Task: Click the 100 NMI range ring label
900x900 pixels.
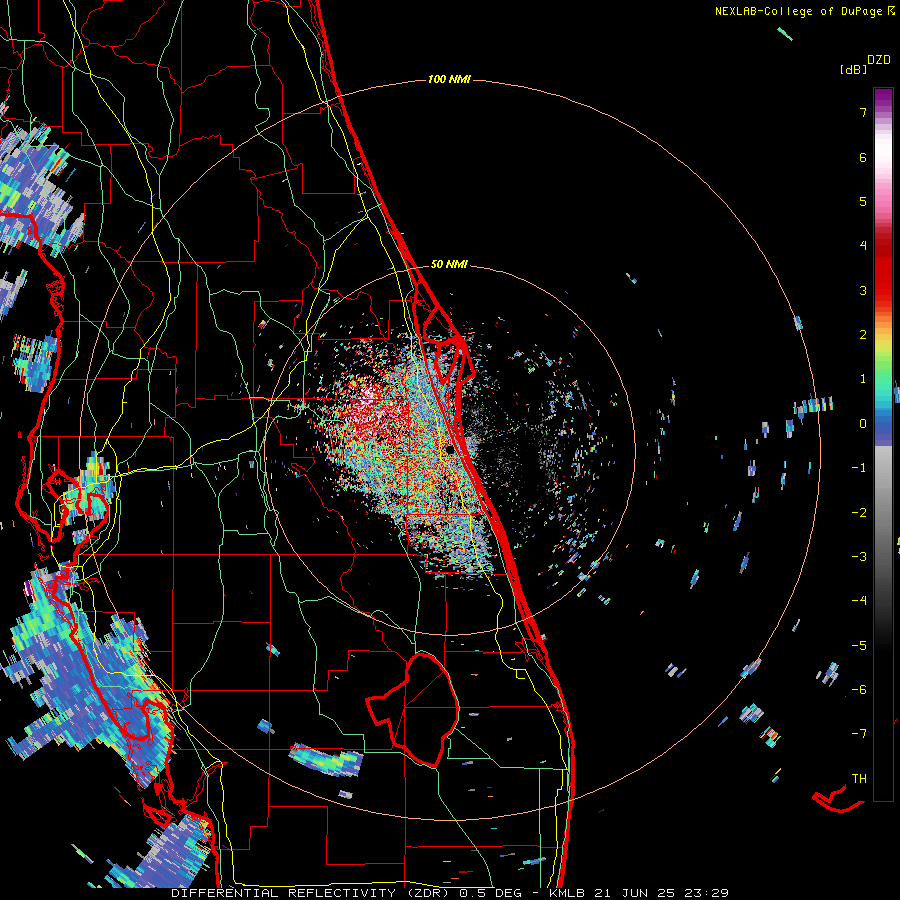Action: click(449, 79)
